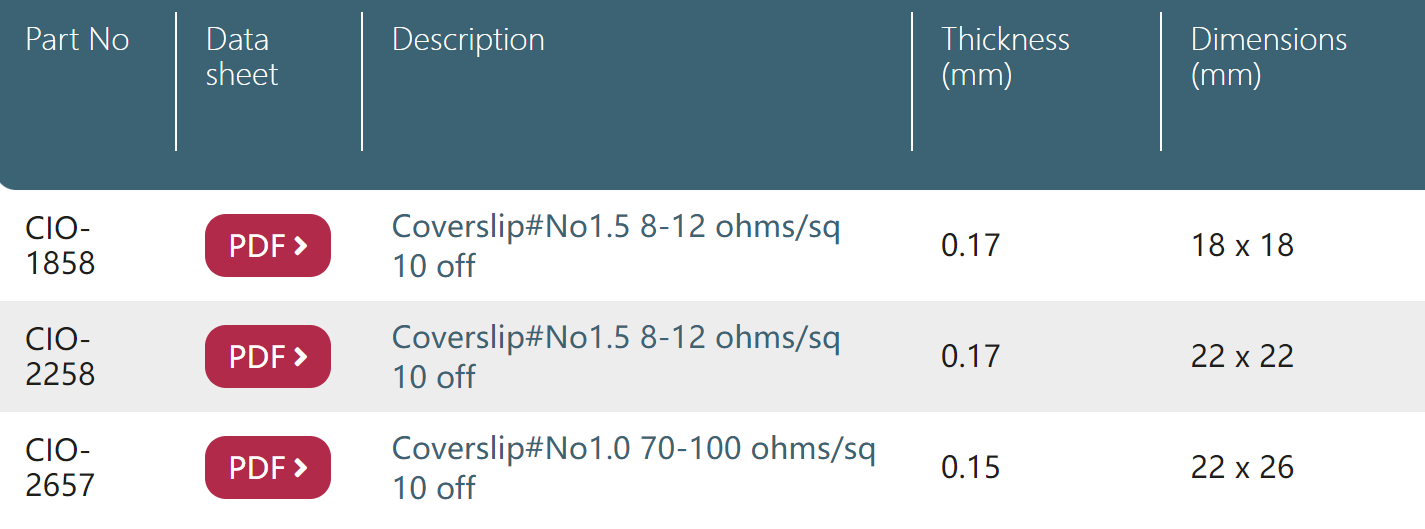
Task: Select part number CIO-1858
Action: [60, 245]
